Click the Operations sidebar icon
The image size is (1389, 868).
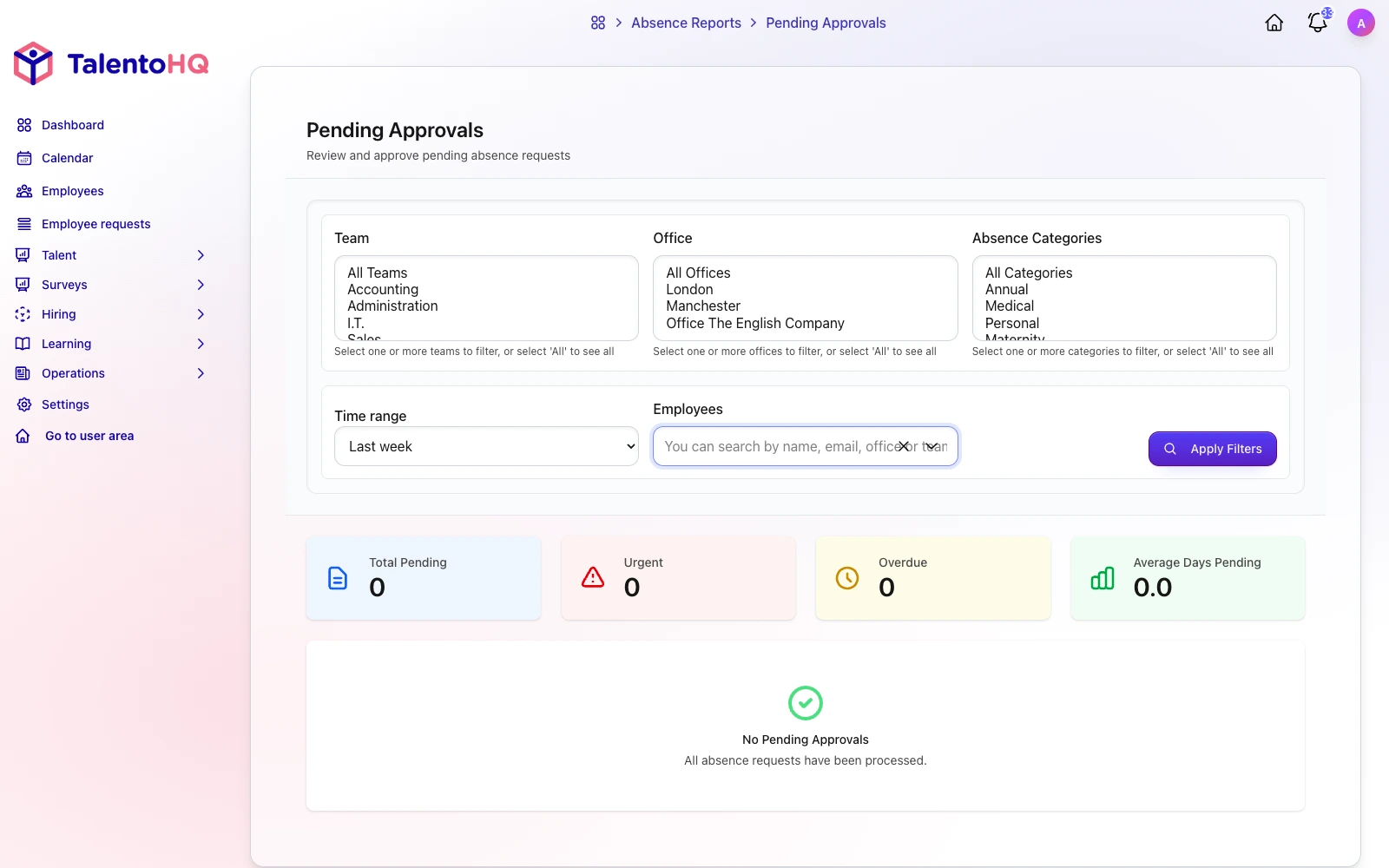(x=23, y=373)
